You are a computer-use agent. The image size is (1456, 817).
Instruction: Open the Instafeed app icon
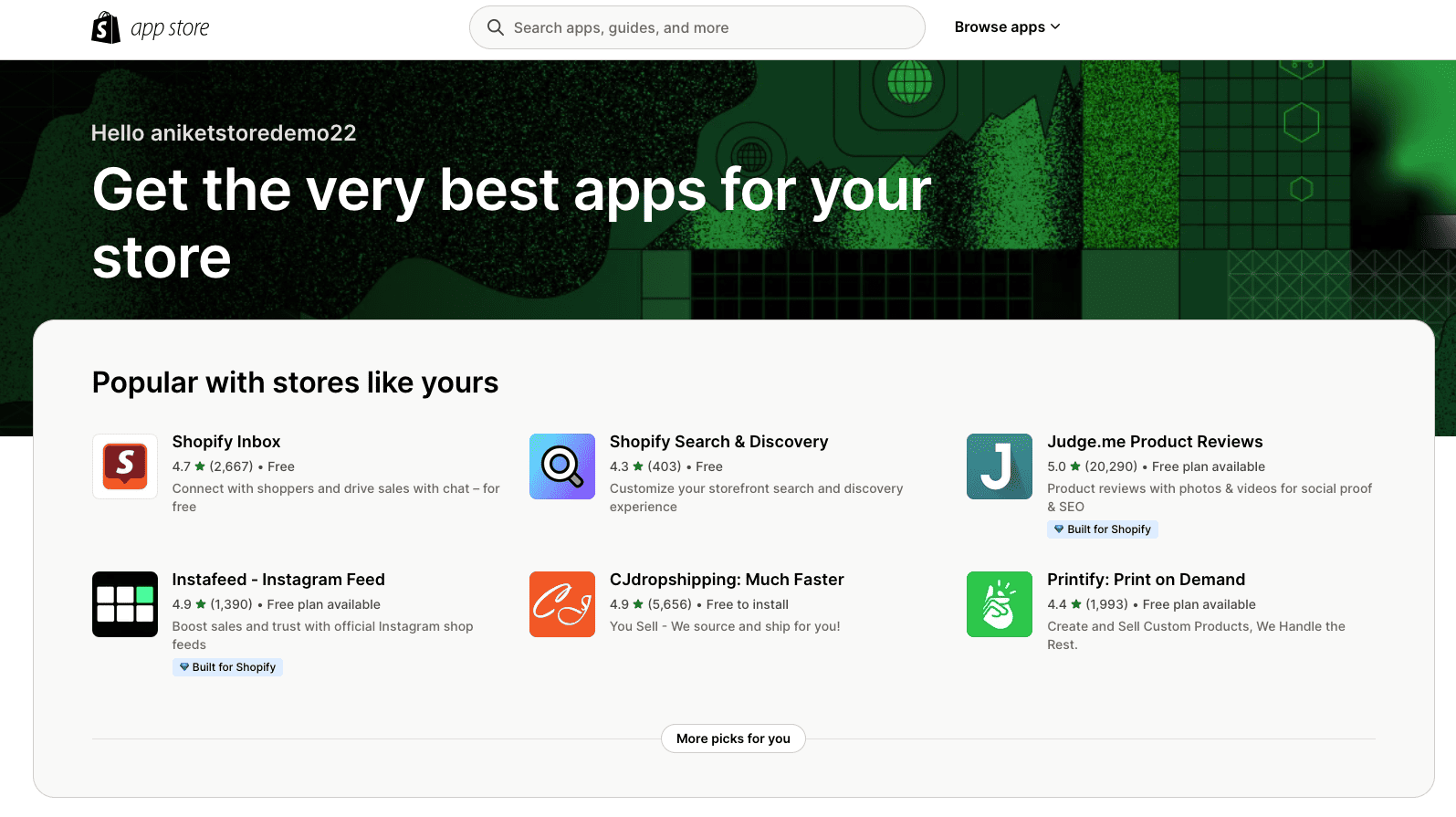coord(125,604)
